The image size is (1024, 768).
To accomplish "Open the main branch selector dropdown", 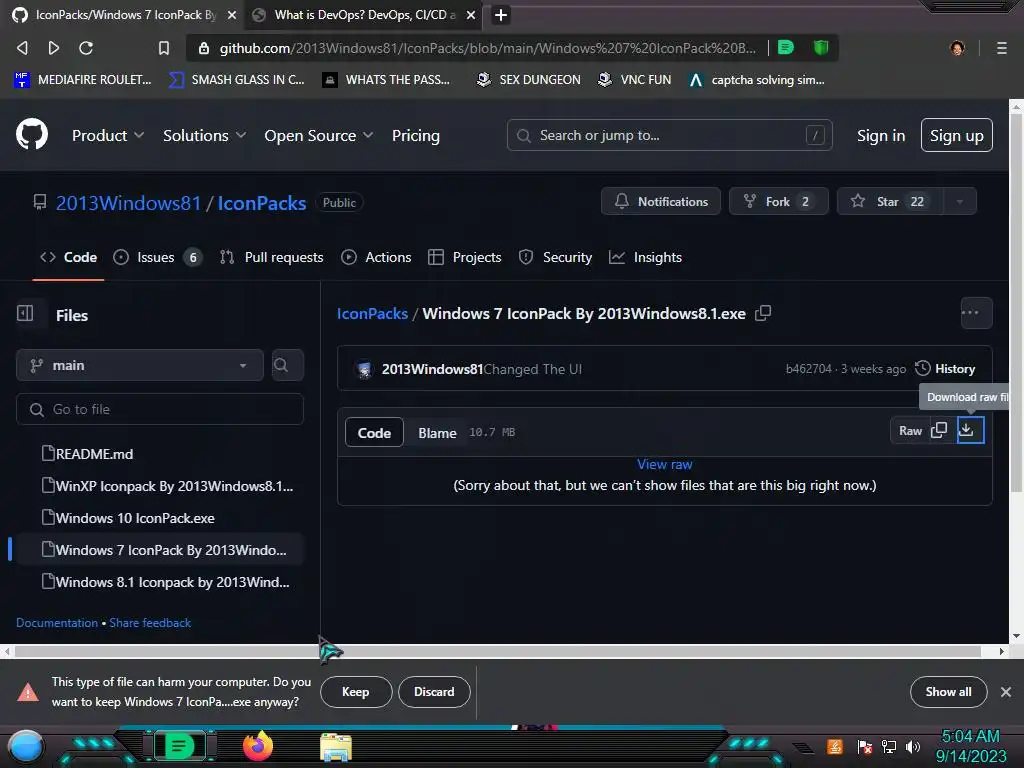I will (140, 365).
